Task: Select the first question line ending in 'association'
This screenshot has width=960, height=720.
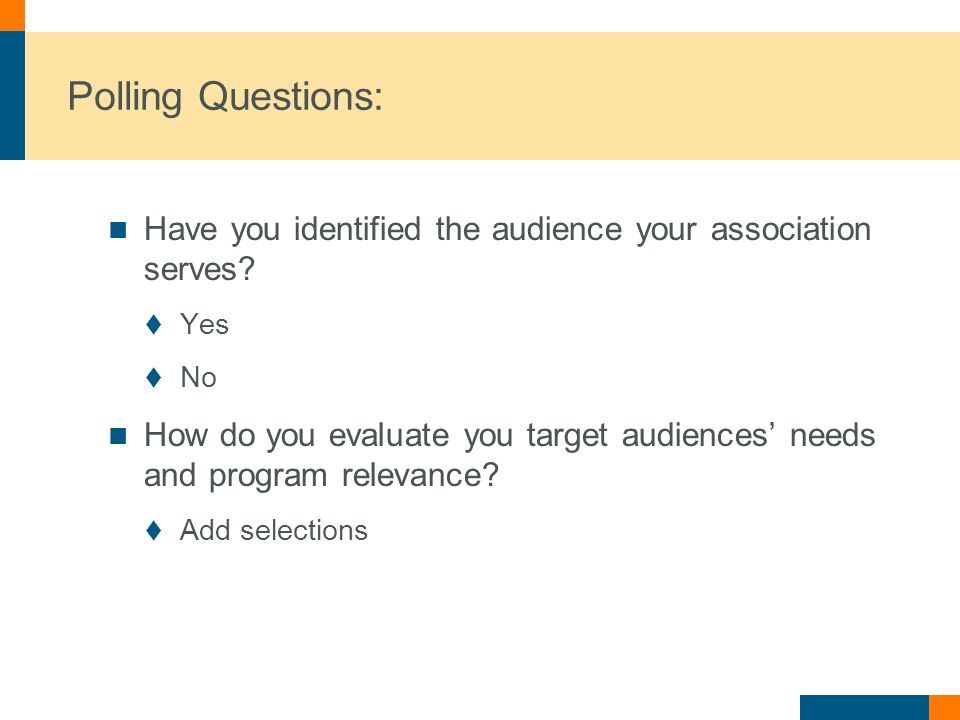Action: click(508, 230)
